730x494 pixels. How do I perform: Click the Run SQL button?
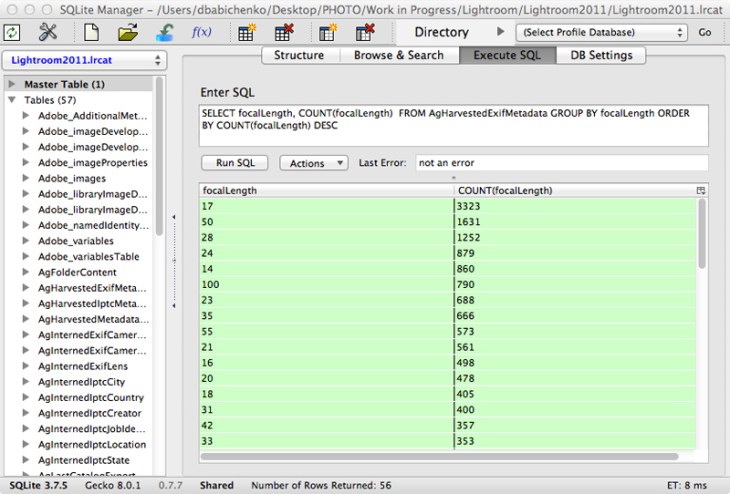point(235,163)
